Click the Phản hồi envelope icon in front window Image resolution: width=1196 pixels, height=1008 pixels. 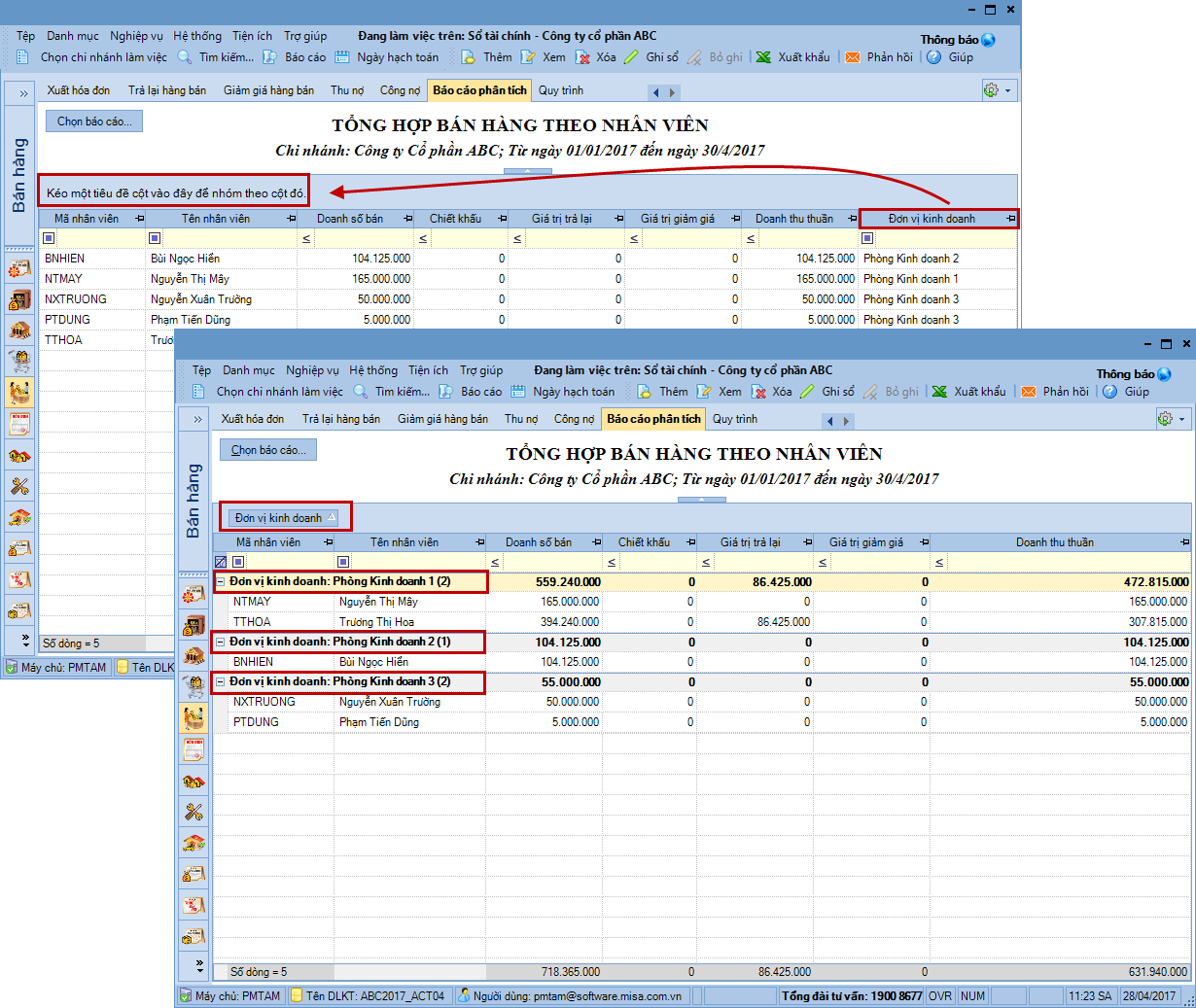pyautogui.click(x=1029, y=392)
